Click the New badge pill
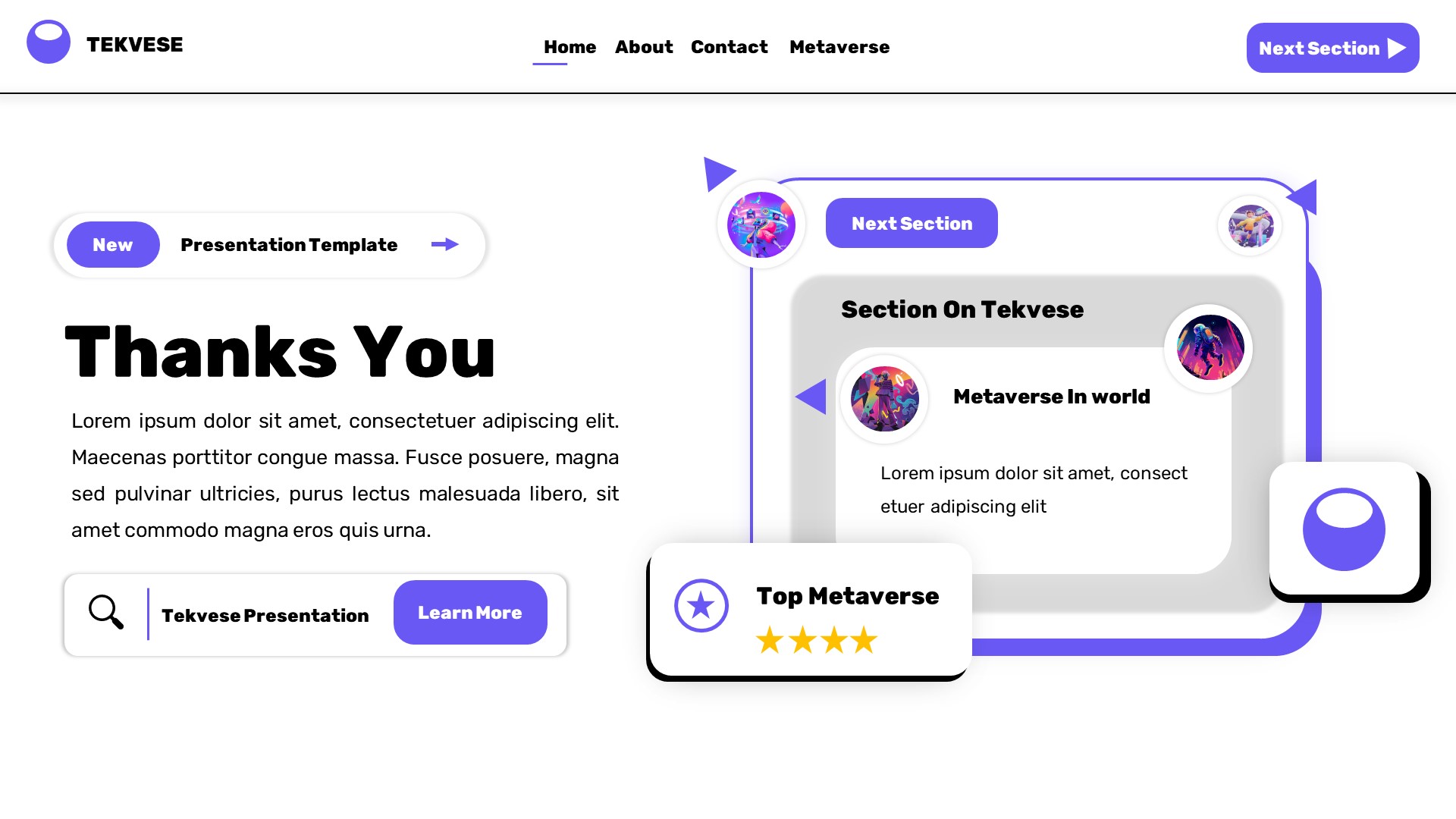Image resolution: width=1456 pixels, height=819 pixels. point(113,244)
